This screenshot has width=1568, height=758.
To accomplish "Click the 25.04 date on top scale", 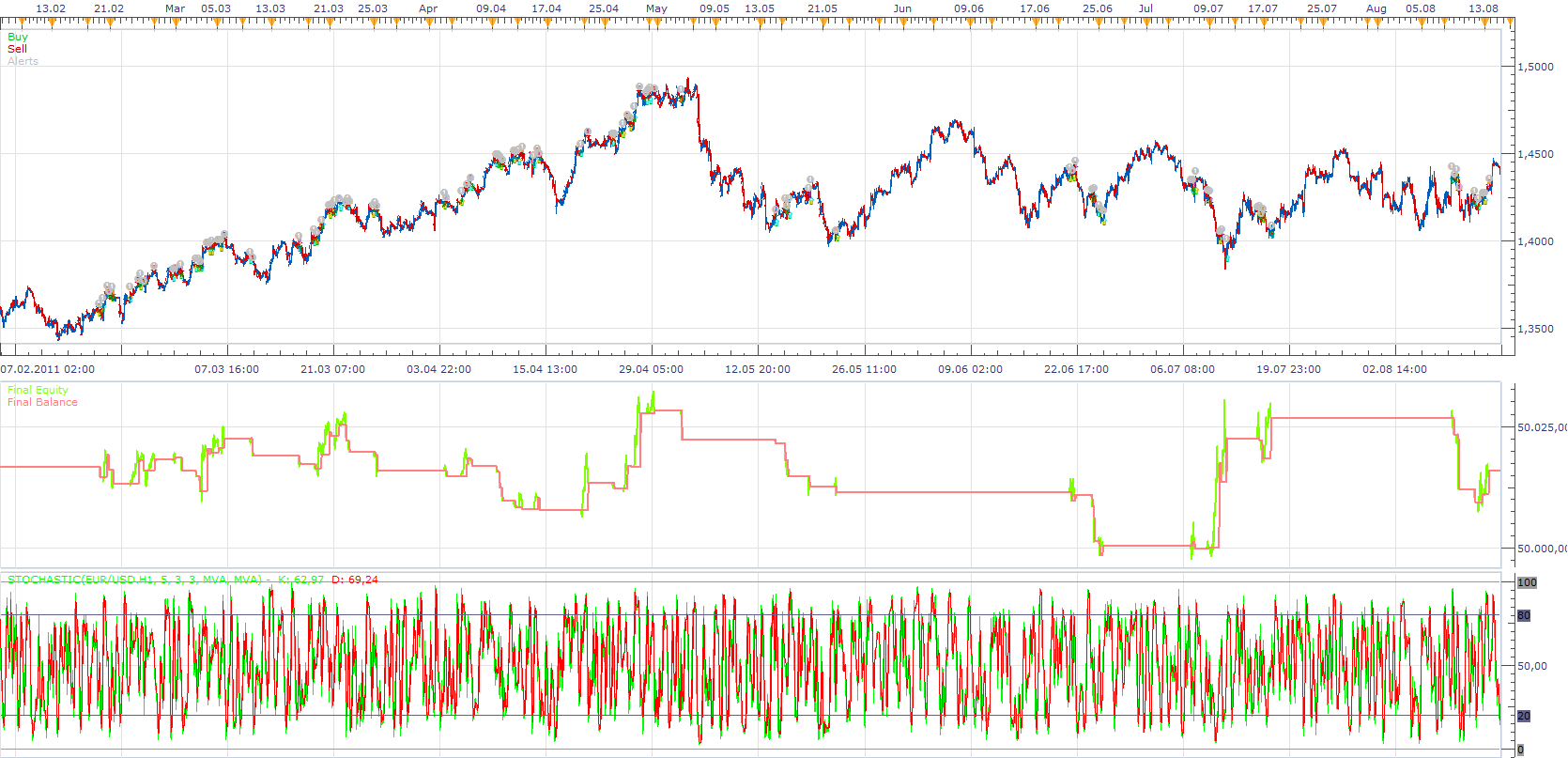I will (x=604, y=8).
